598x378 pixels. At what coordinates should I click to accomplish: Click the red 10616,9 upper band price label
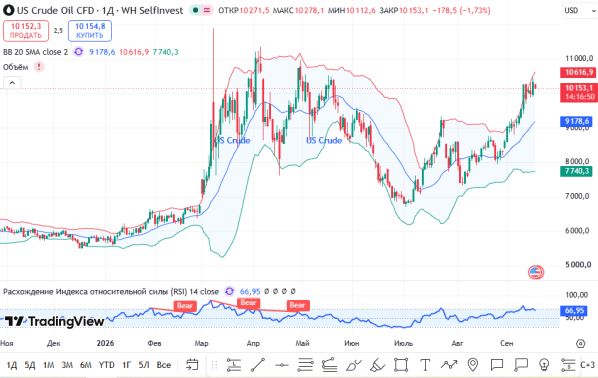[x=579, y=72]
